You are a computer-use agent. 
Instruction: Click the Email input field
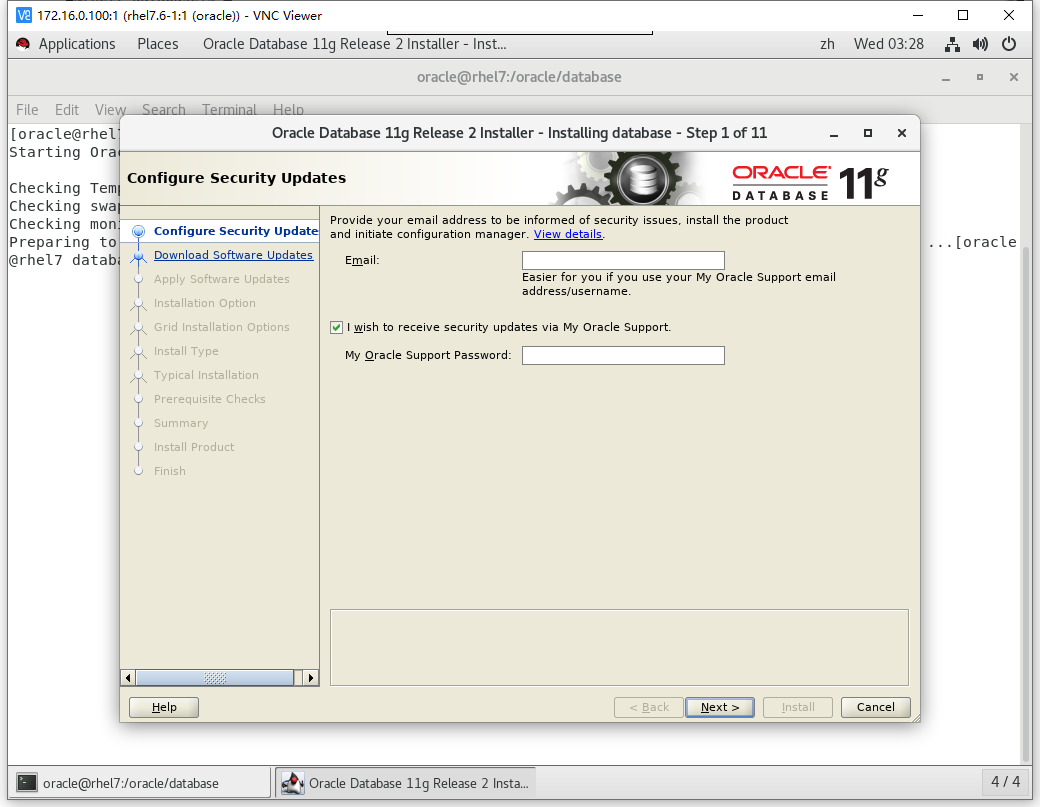pos(623,261)
